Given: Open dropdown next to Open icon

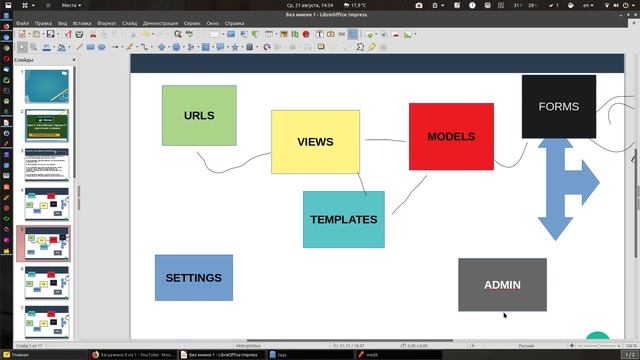Looking at the screenshot, I should click(x=43, y=35).
